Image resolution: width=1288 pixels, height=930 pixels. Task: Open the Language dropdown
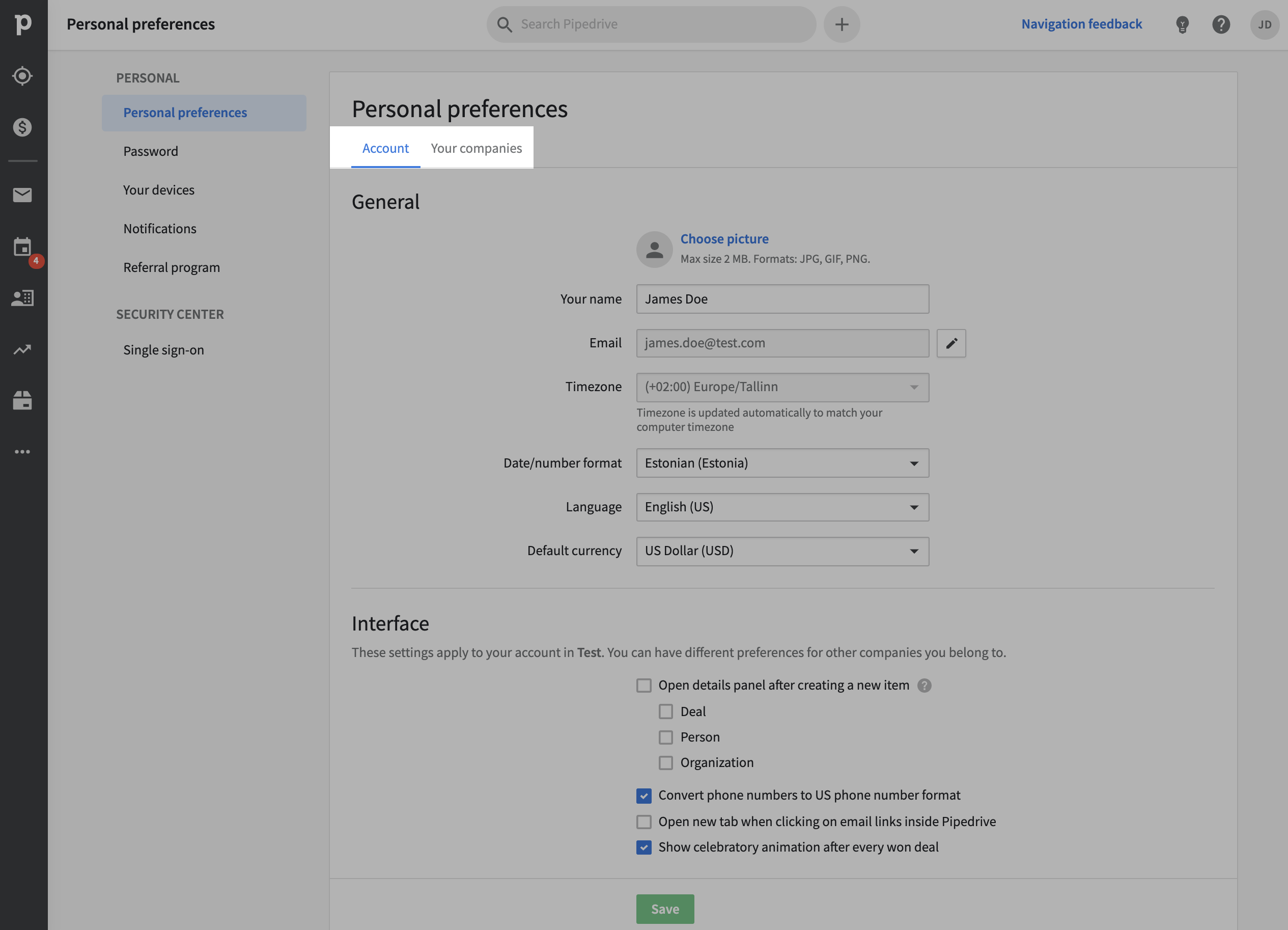point(782,507)
